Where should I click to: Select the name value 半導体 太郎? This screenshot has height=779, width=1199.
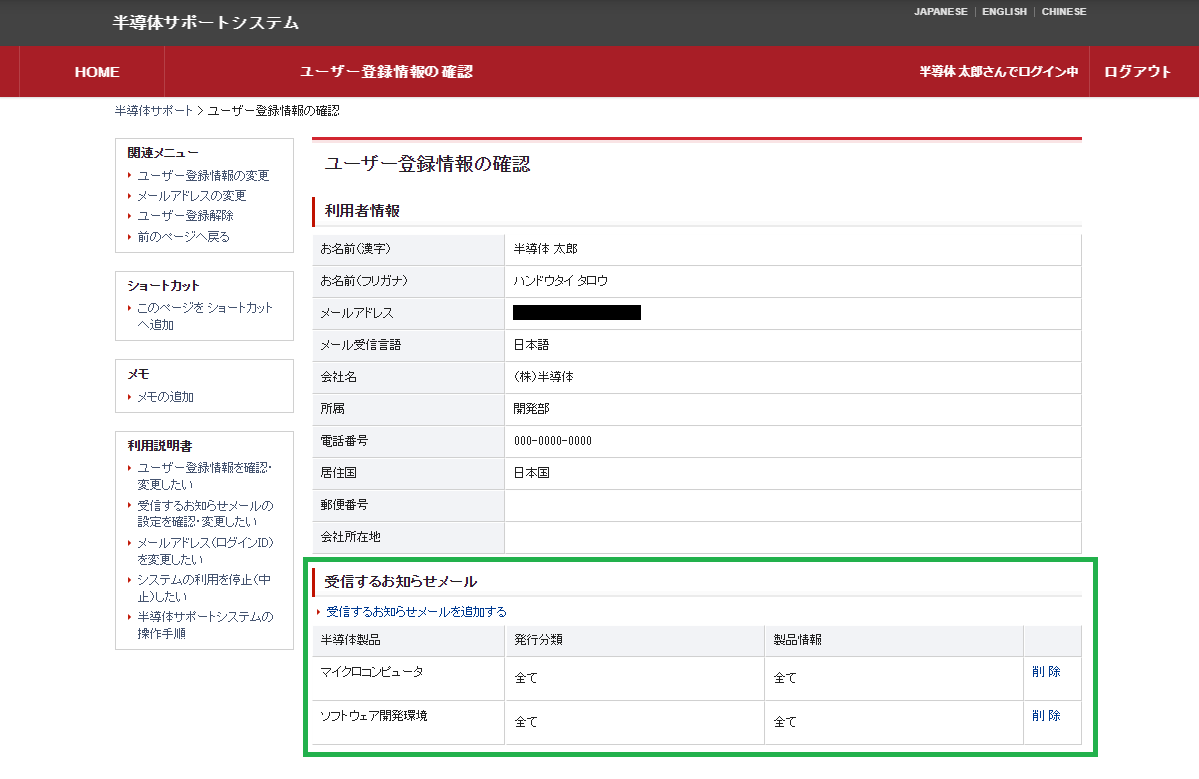coord(545,249)
